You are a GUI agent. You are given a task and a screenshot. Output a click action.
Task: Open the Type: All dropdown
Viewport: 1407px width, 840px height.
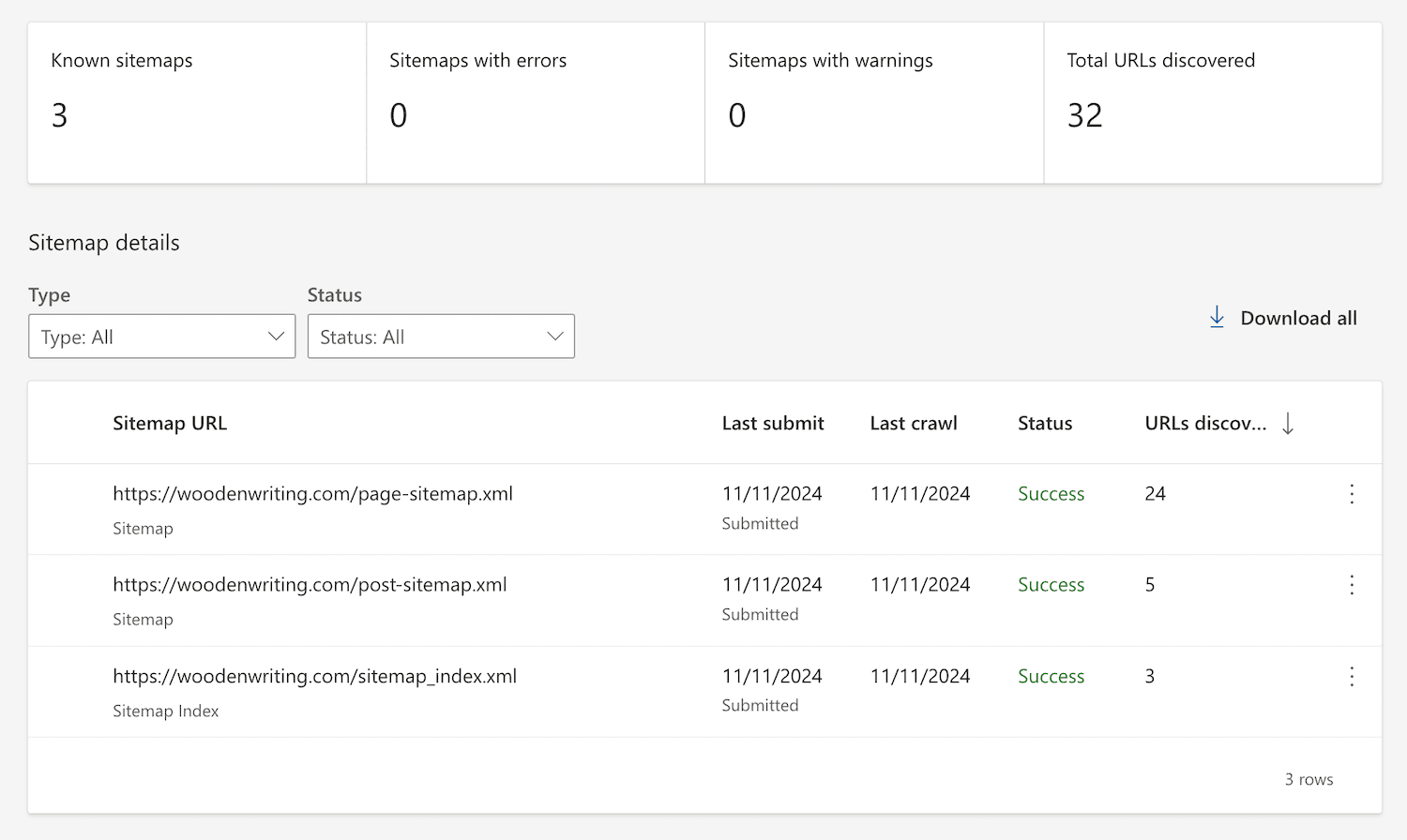point(161,336)
